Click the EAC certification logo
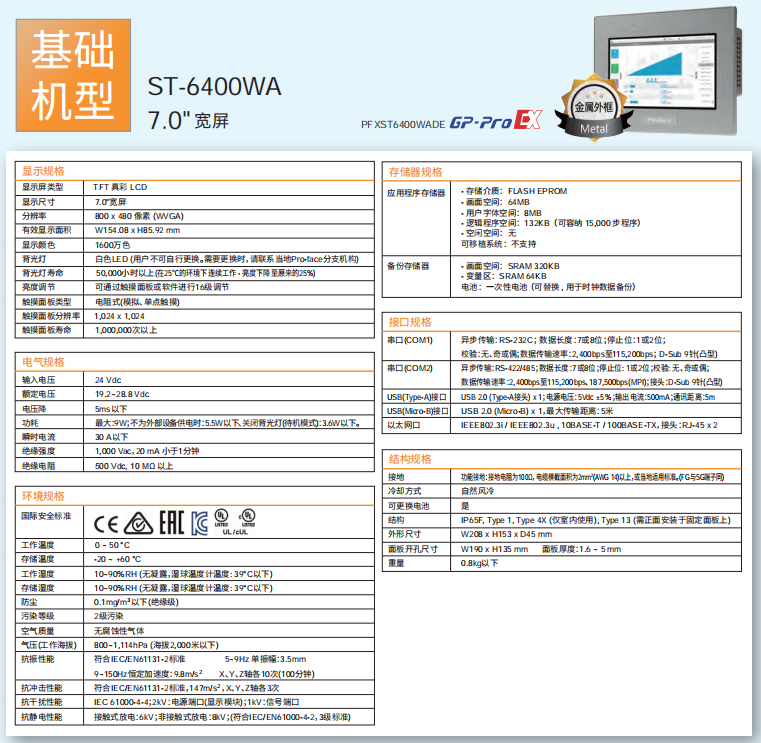The image size is (761, 743). point(172,523)
